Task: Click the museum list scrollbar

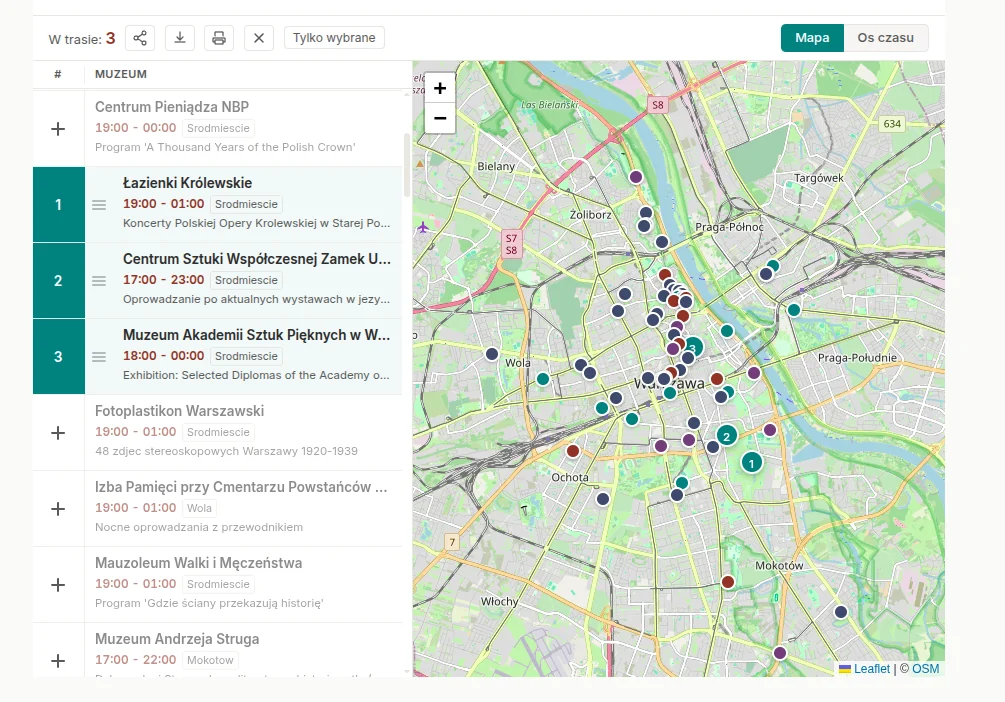Action: click(407, 165)
